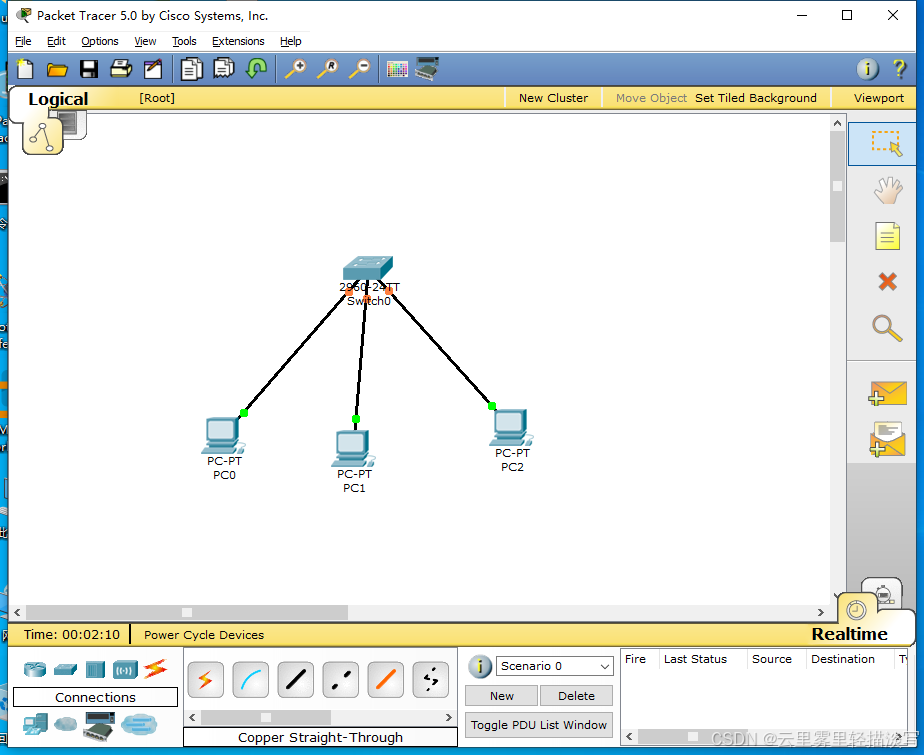Delete the current scenario
Image resolution: width=924 pixels, height=755 pixels.
pos(576,696)
